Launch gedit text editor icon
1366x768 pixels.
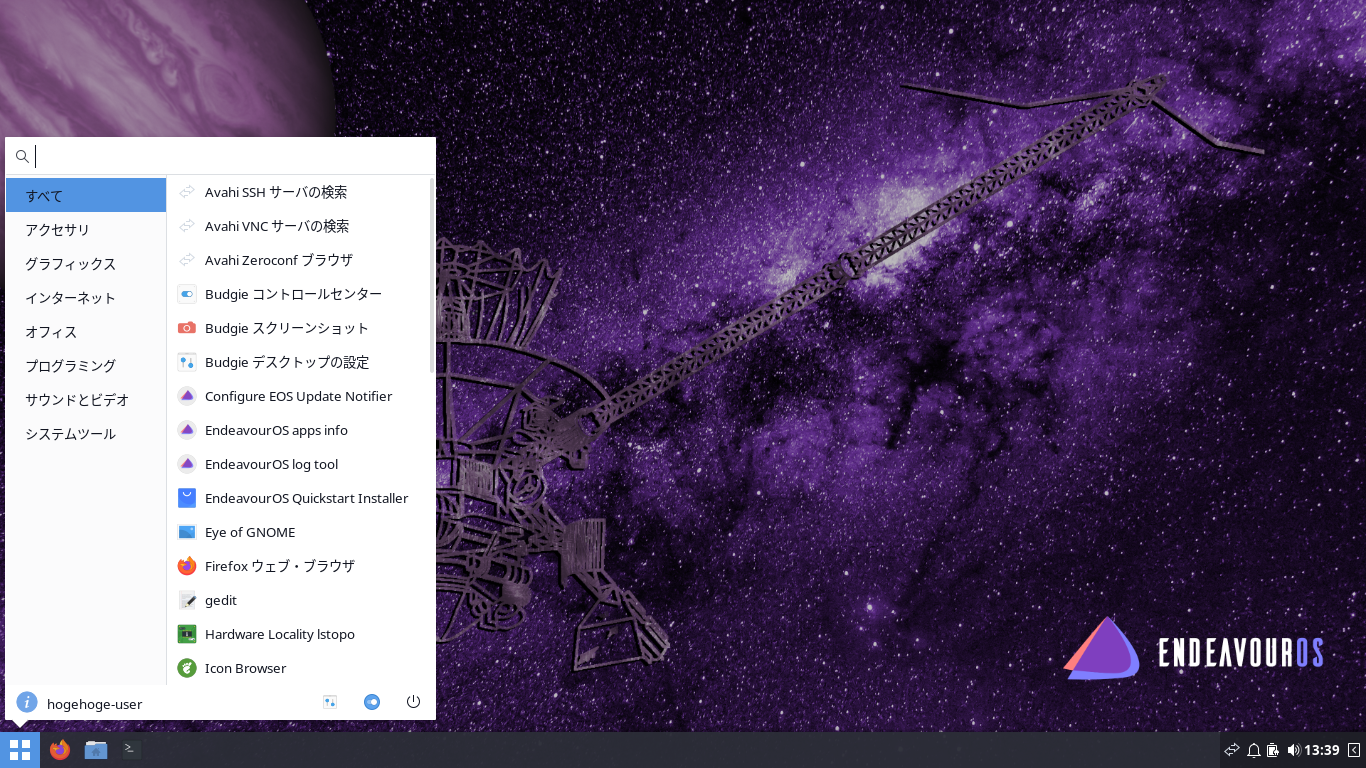tap(187, 600)
